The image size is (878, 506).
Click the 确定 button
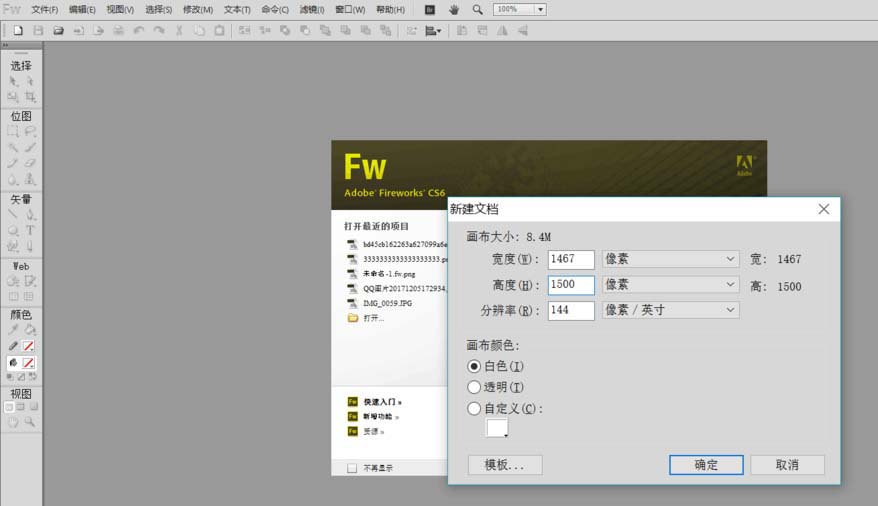pyautogui.click(x=706, y=465)
